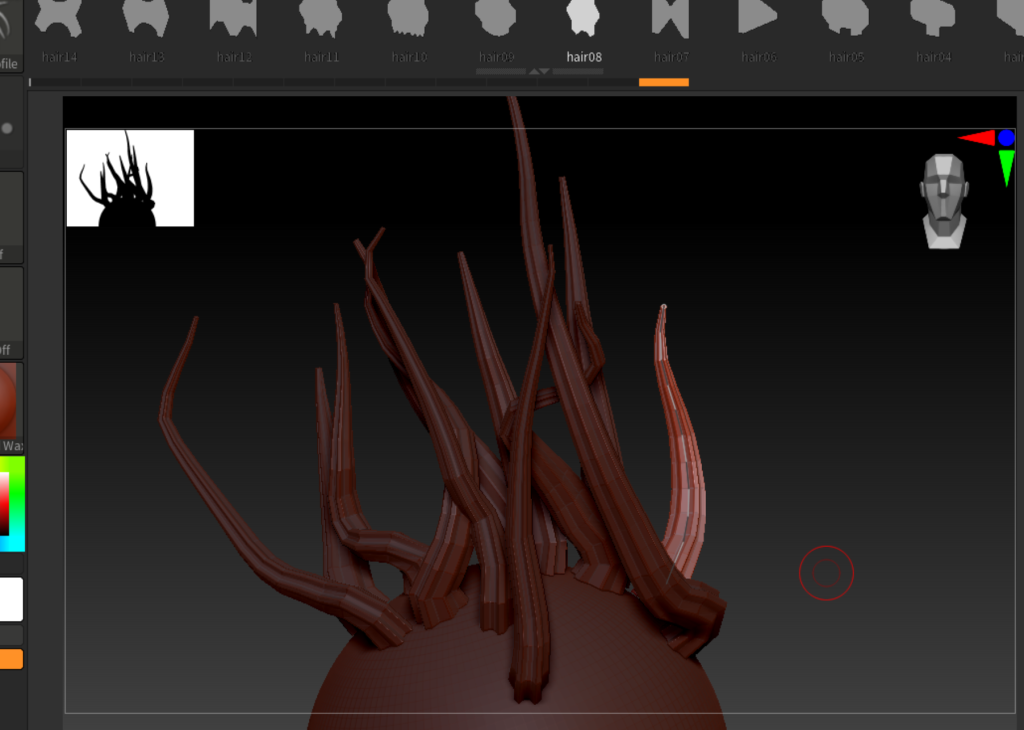The height and width of the screenshot is (730, 1024).
Task: Click the up arrow of the shelf divider handle
Action: point(534,71)
